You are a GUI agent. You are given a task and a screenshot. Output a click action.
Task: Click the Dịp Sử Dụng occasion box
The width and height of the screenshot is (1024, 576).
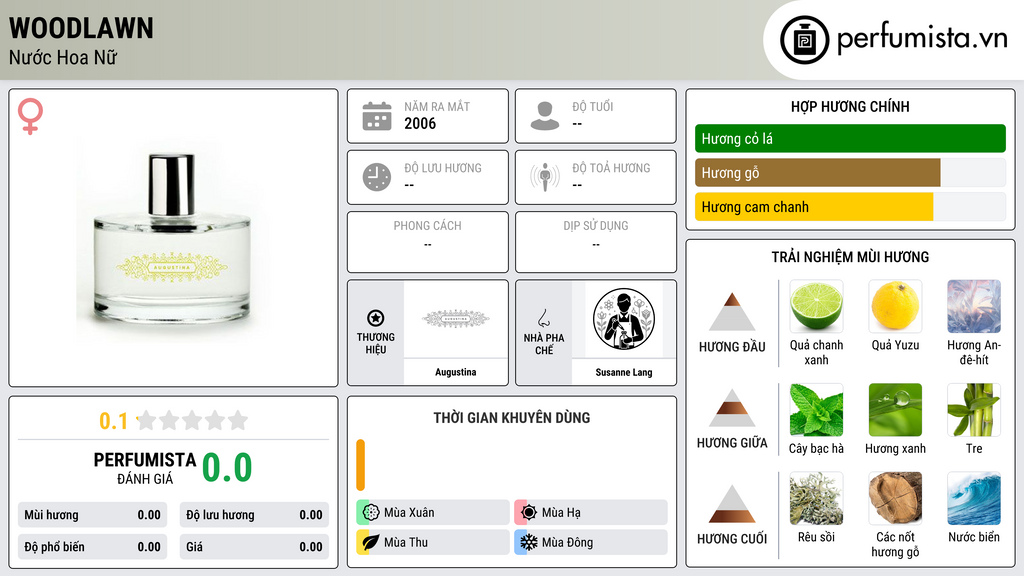tap(596, 242)
